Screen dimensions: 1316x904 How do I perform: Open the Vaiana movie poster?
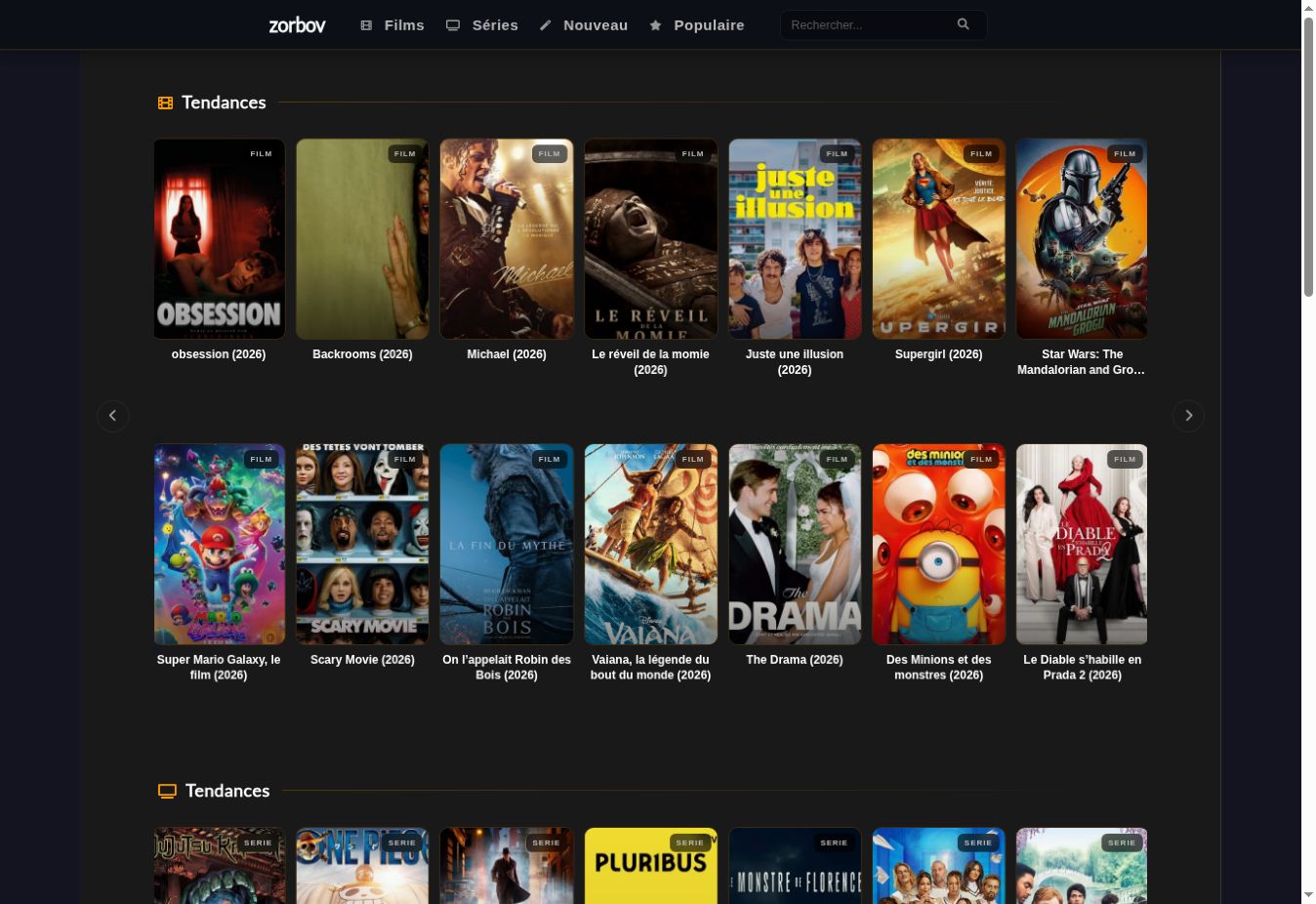650,545
